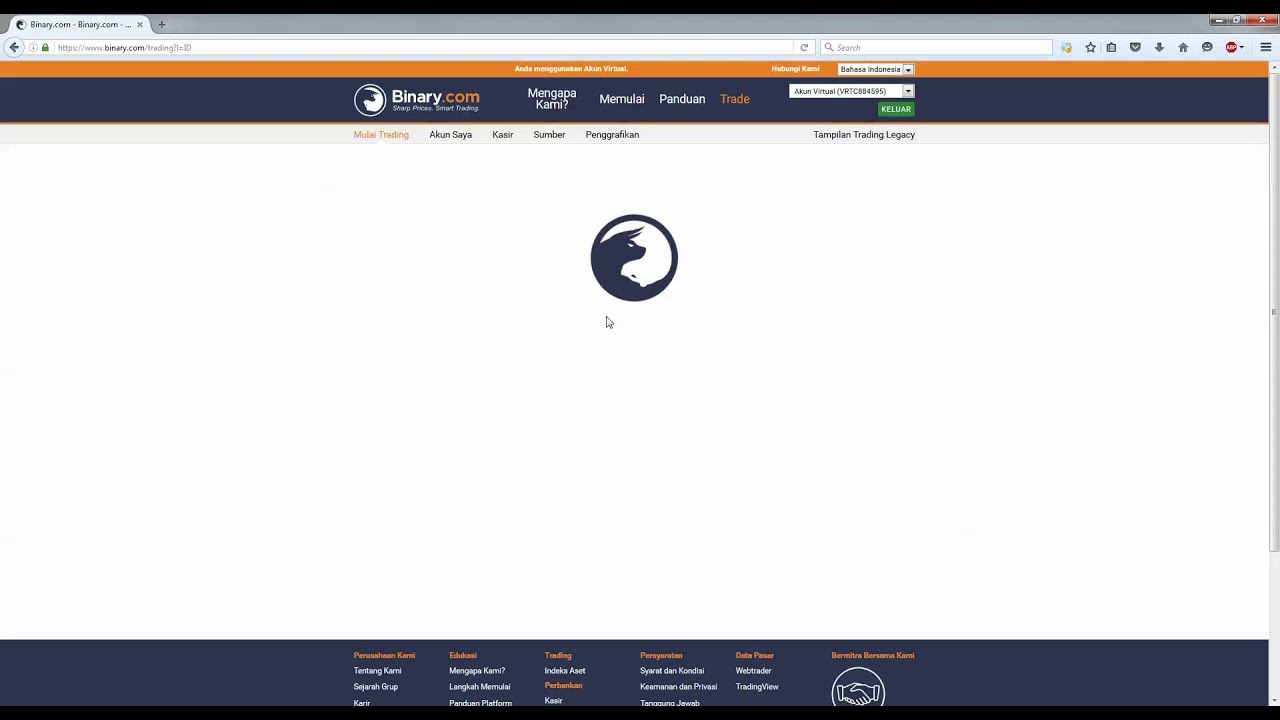Open TradingView footer link
Image resolution: width=1280 pixels, height=720 pixels.
click(757, 687)
